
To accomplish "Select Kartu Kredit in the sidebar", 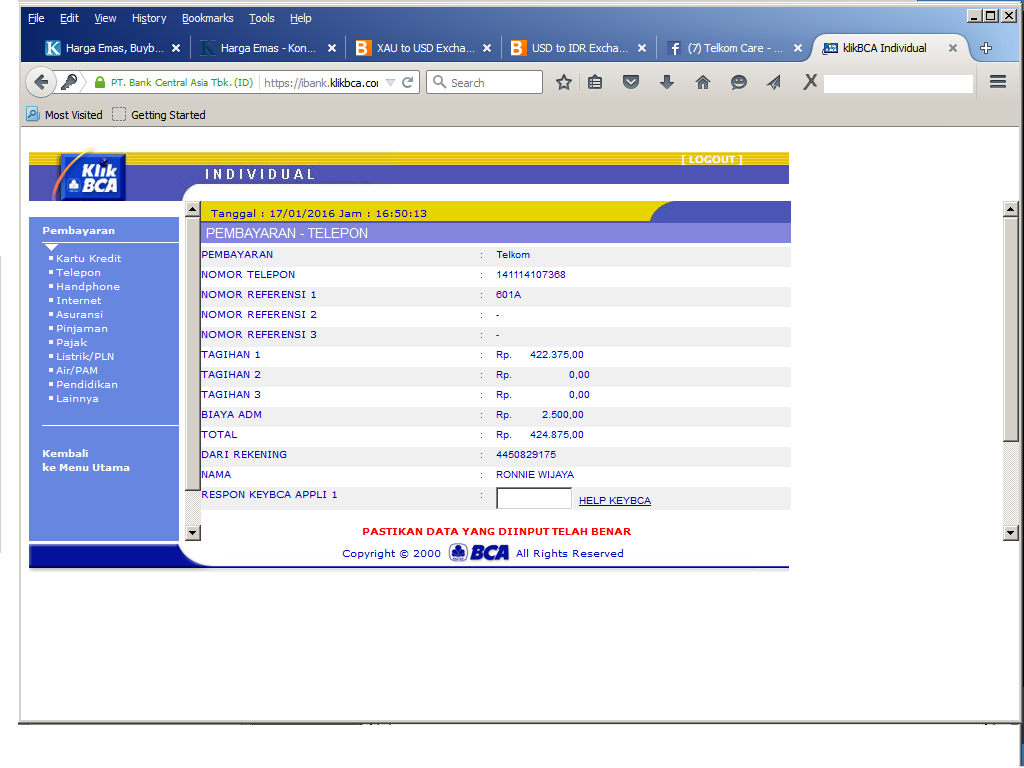I will (x=88, y=259).
